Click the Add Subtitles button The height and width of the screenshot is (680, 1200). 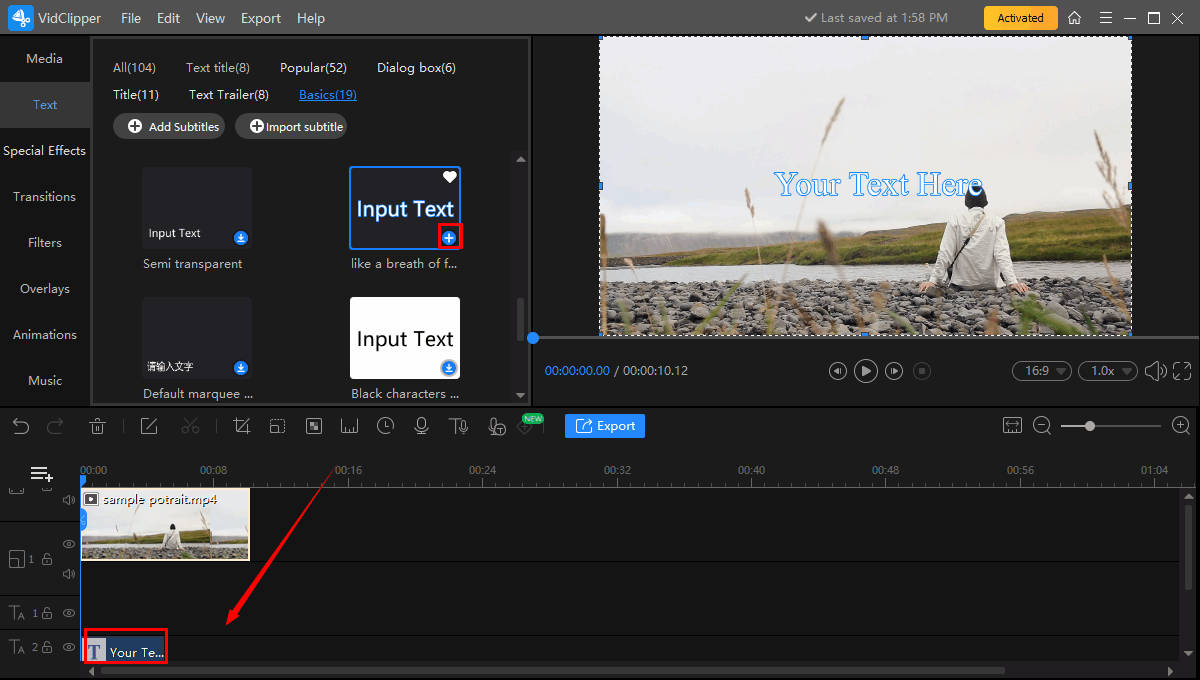click(168, 127)
